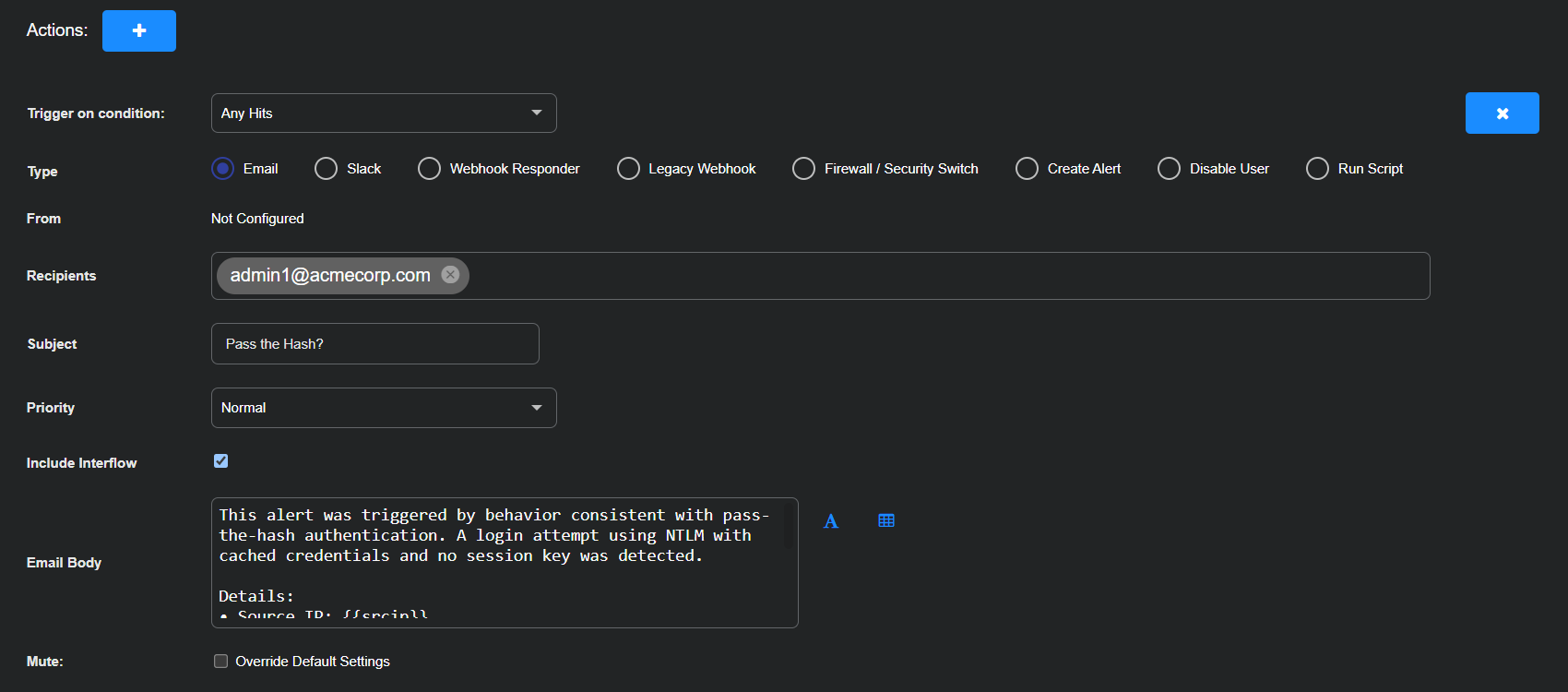Uncheck the Include Interflow checkbox

pyautogui.click(x=221, y=461)
